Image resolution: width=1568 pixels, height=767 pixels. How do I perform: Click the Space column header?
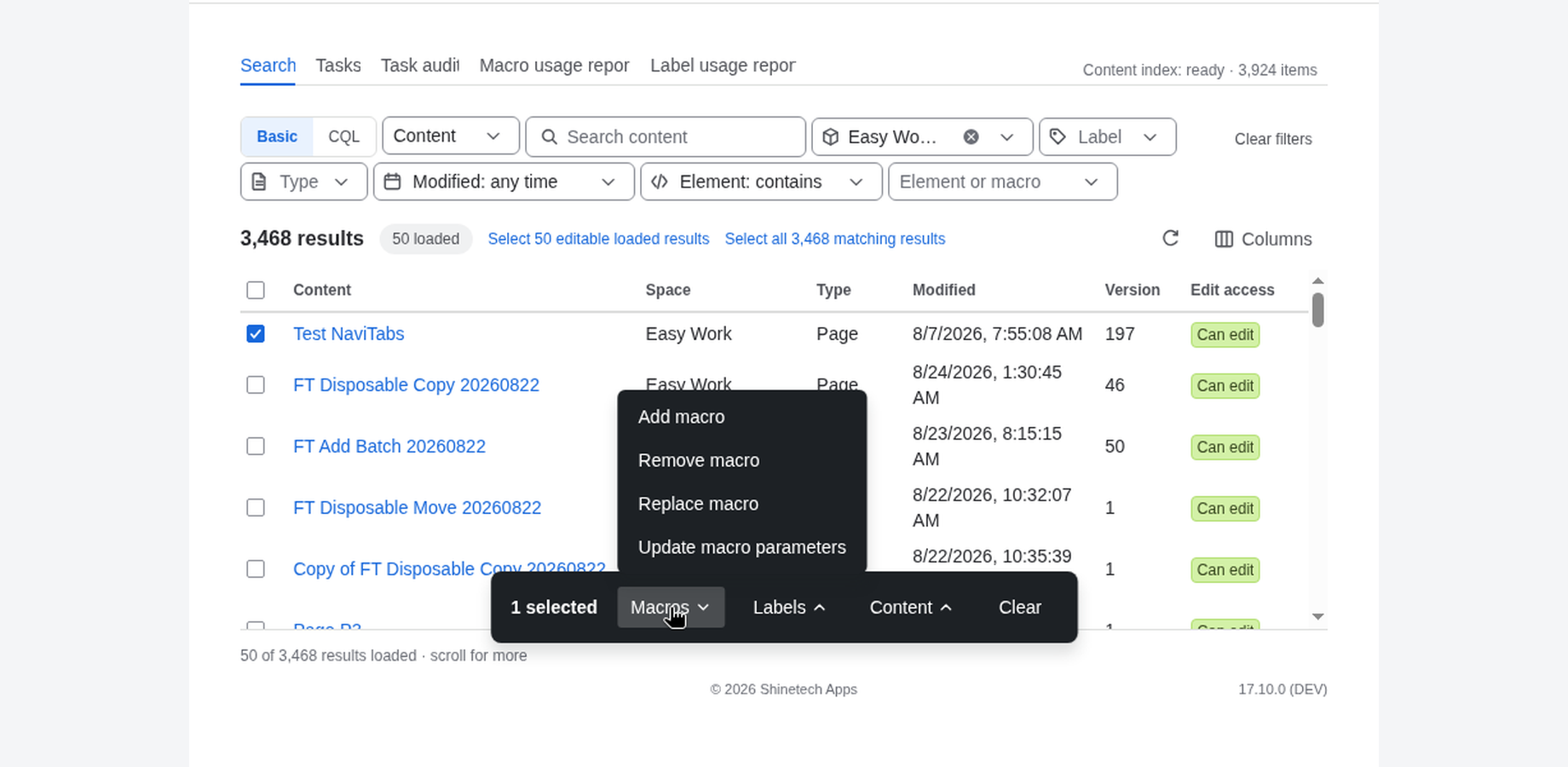(668, 290)
